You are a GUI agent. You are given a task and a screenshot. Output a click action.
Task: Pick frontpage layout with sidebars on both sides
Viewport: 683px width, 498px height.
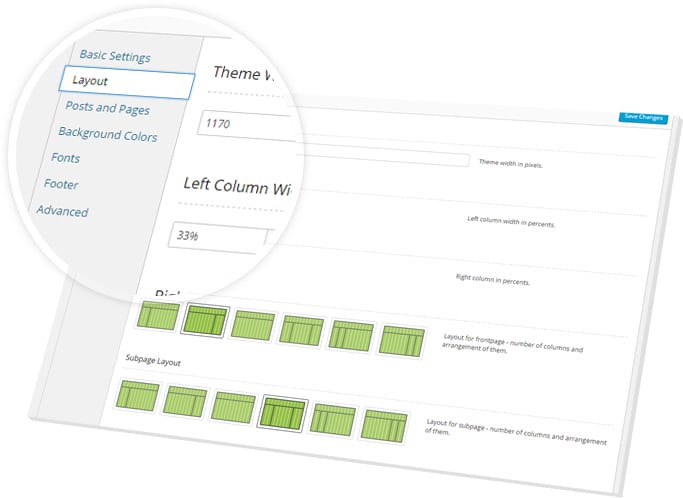pos(301,331)
